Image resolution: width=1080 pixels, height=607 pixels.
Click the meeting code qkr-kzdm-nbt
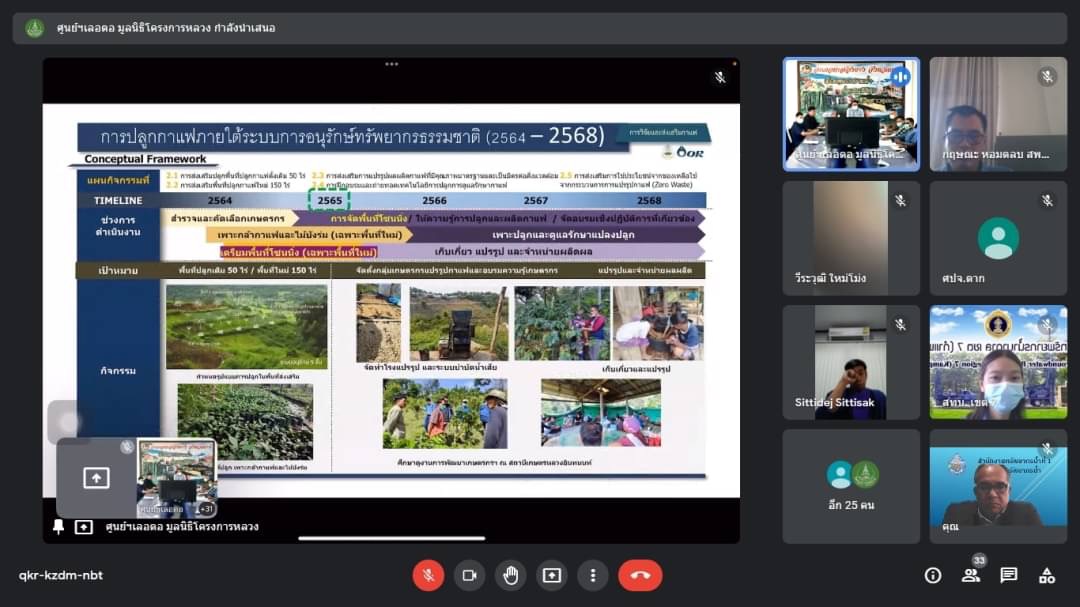61,575
